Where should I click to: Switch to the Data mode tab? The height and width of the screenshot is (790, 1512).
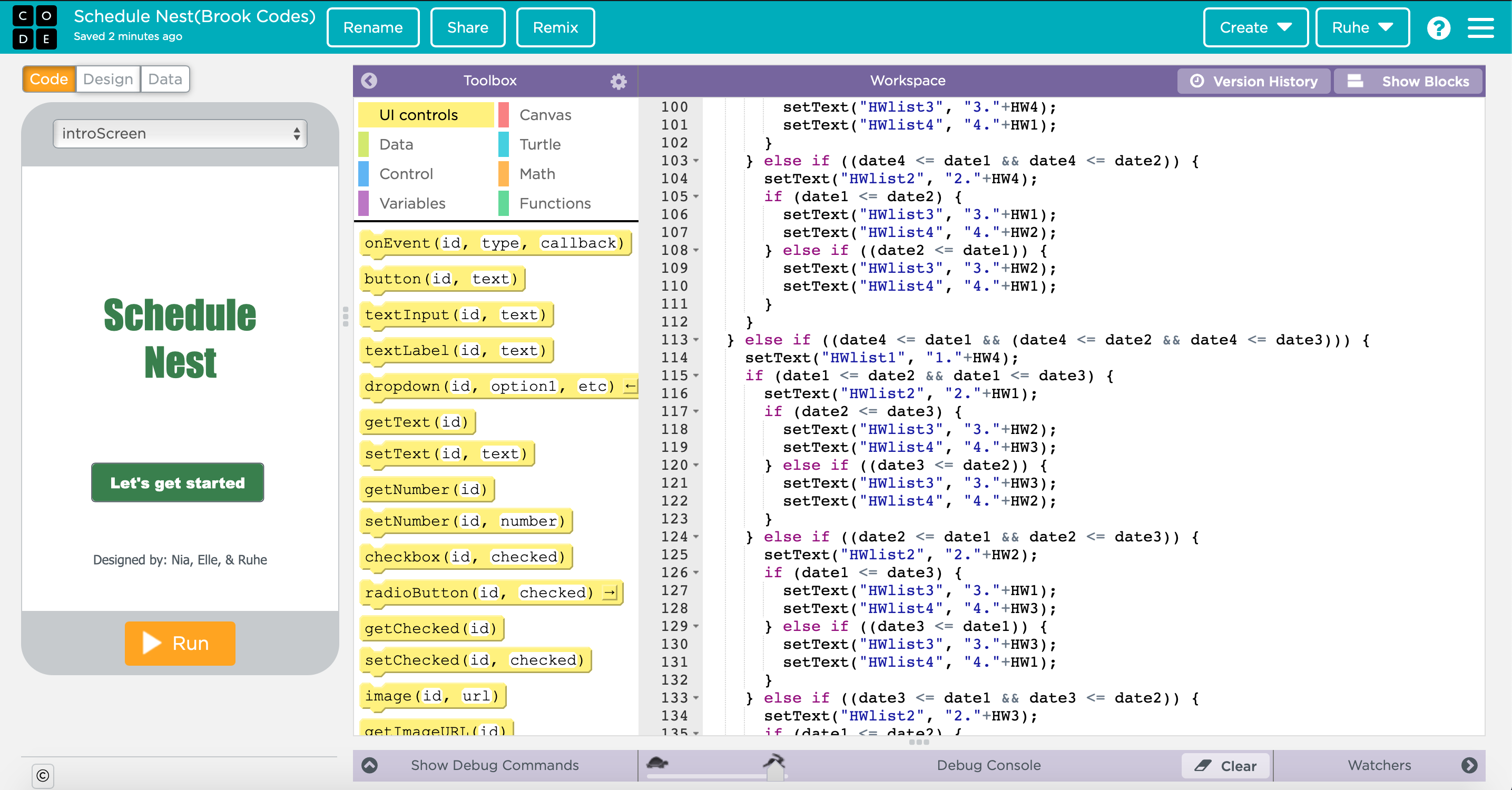pos(165,79)
